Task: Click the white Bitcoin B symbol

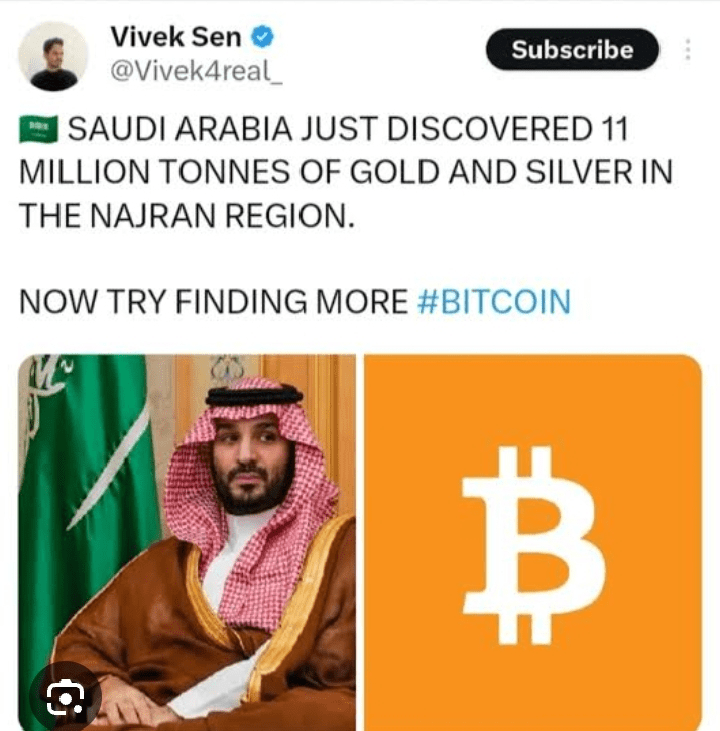Action: click(x=533, y=545)
